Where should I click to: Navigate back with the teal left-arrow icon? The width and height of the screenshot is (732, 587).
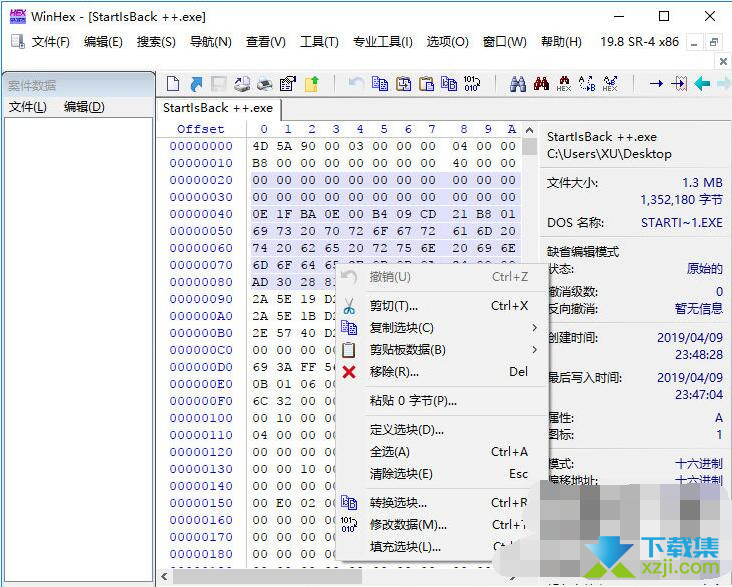(x=702, y=84)
